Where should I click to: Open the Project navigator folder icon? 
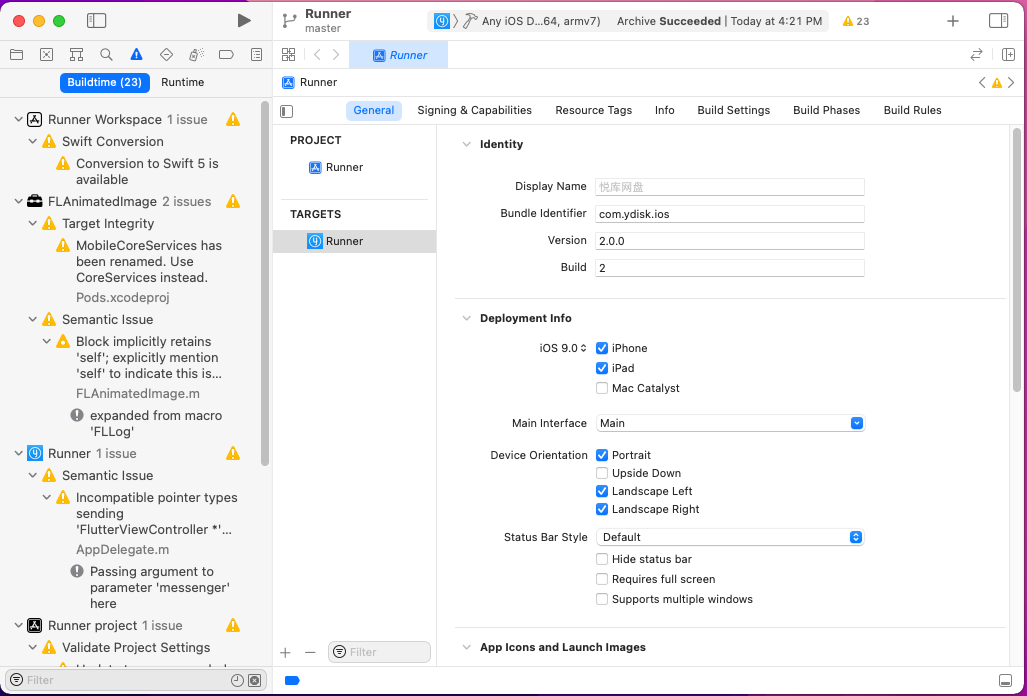(x=16, y=55)
